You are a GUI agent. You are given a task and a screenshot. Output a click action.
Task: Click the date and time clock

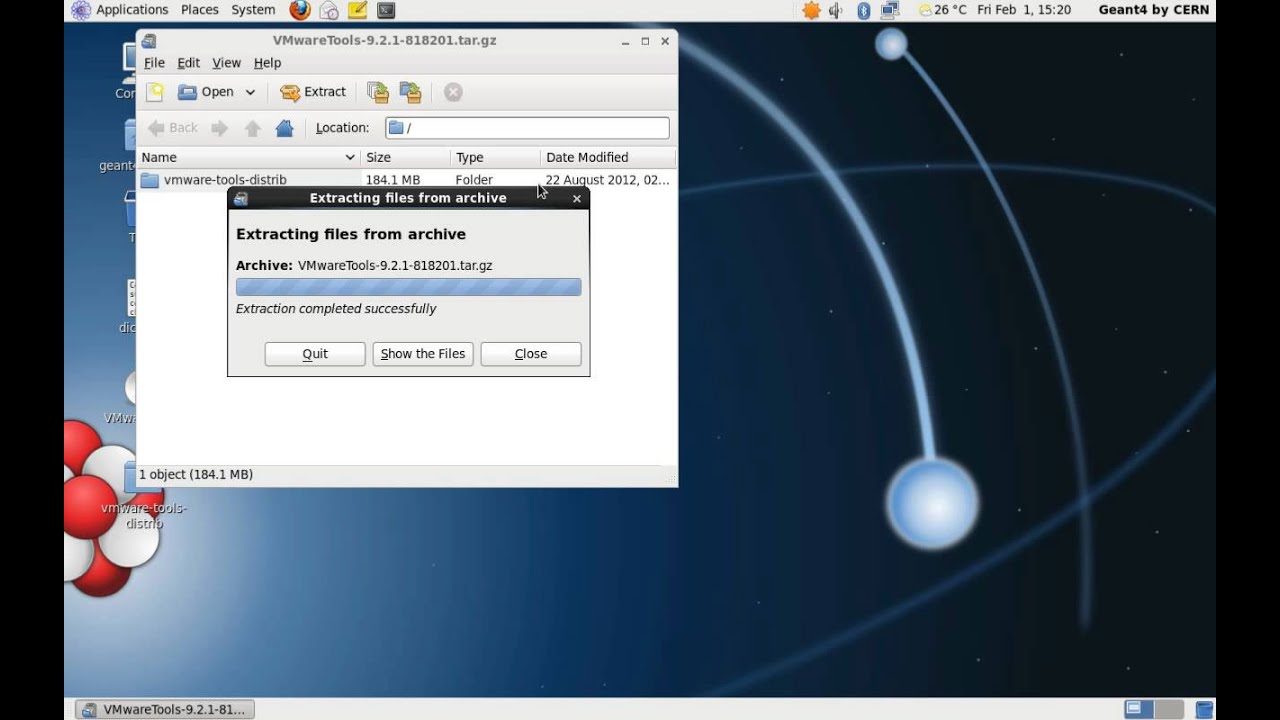1023,10
